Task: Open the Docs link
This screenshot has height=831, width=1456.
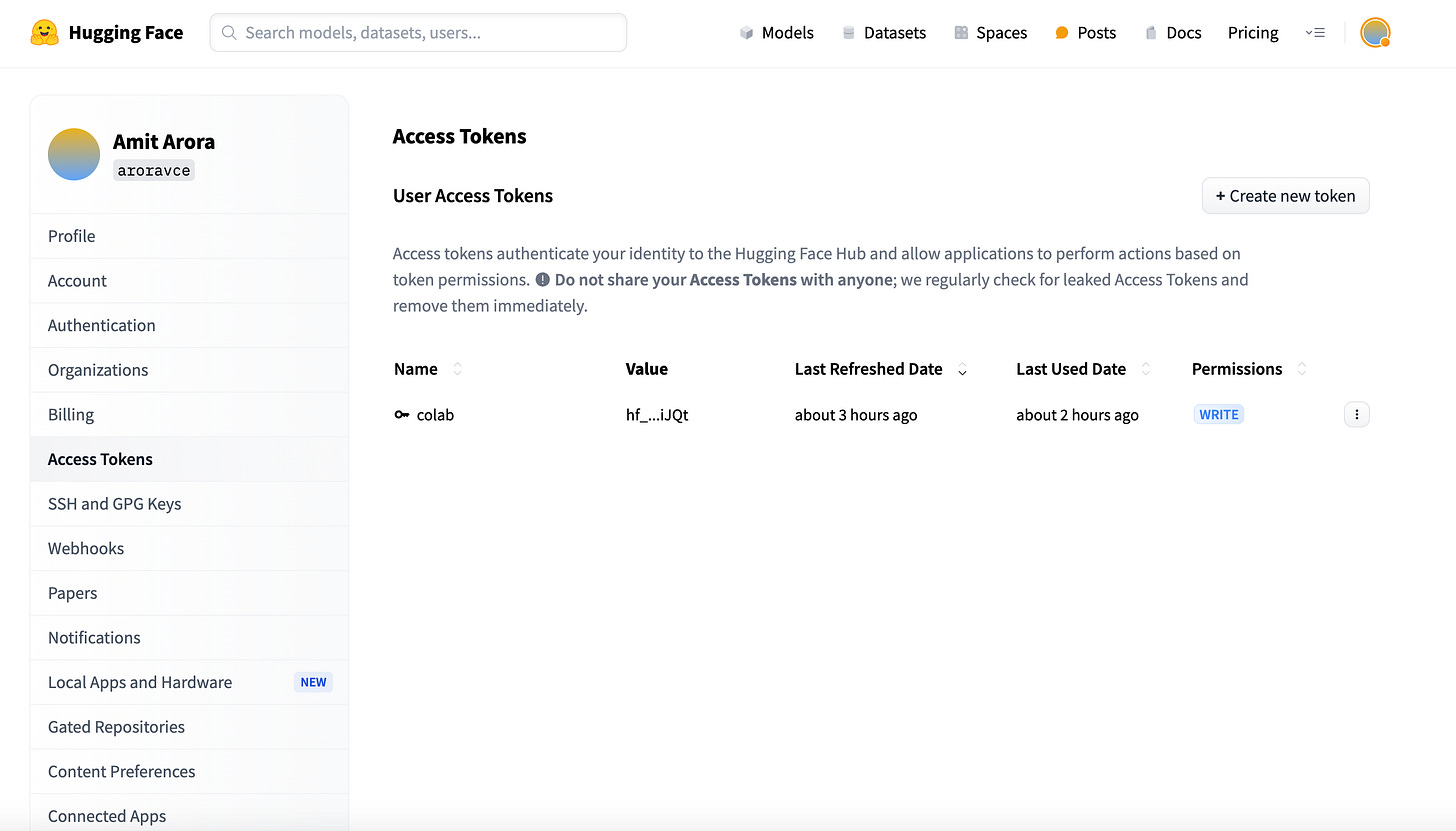Action: pyautogui.click(x=1173, y=33)
